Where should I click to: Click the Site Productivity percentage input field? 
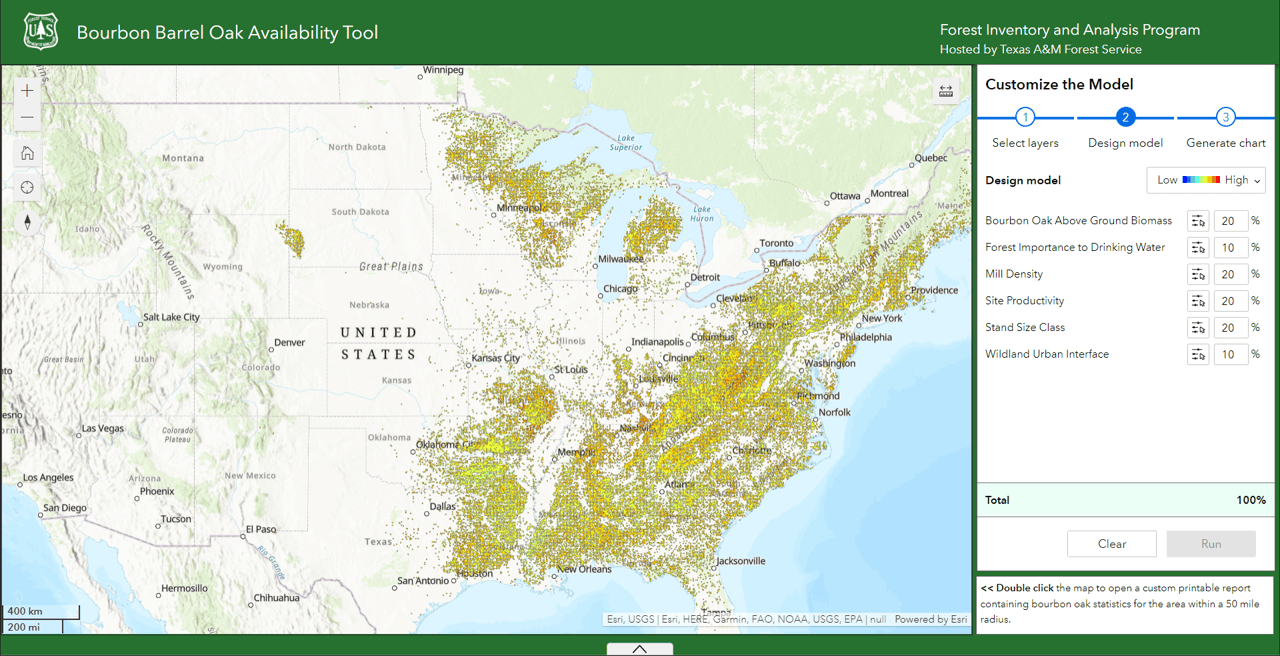[1230, 300]
